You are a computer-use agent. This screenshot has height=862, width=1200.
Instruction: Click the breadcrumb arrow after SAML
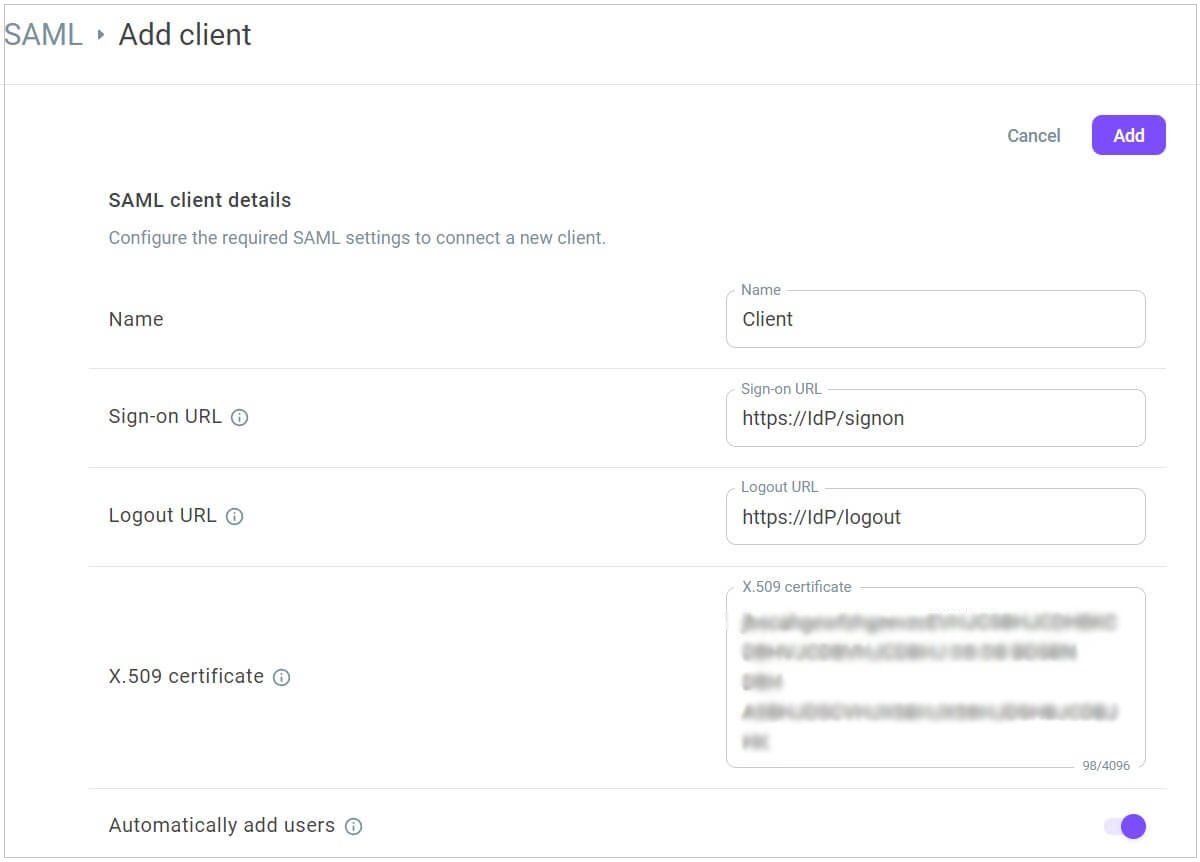pos(101,35)
